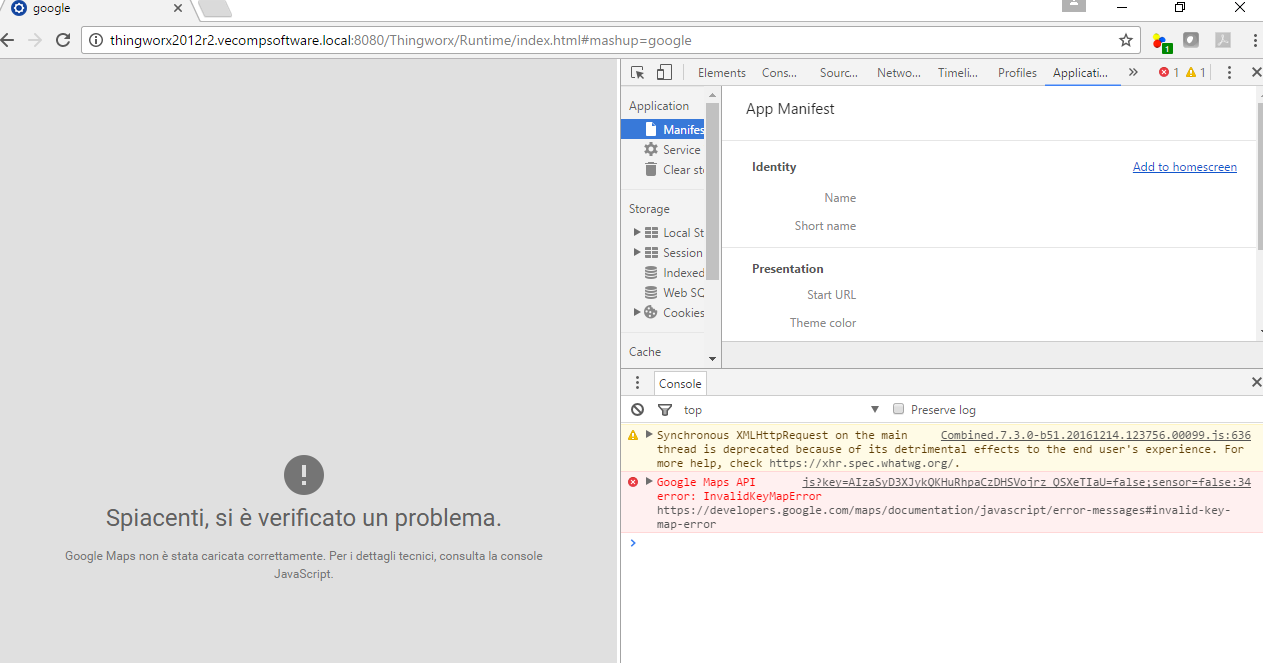Open the console drawer three-dot menu
This screenshot has height=663, width=1263.
[x=637, y=383]
